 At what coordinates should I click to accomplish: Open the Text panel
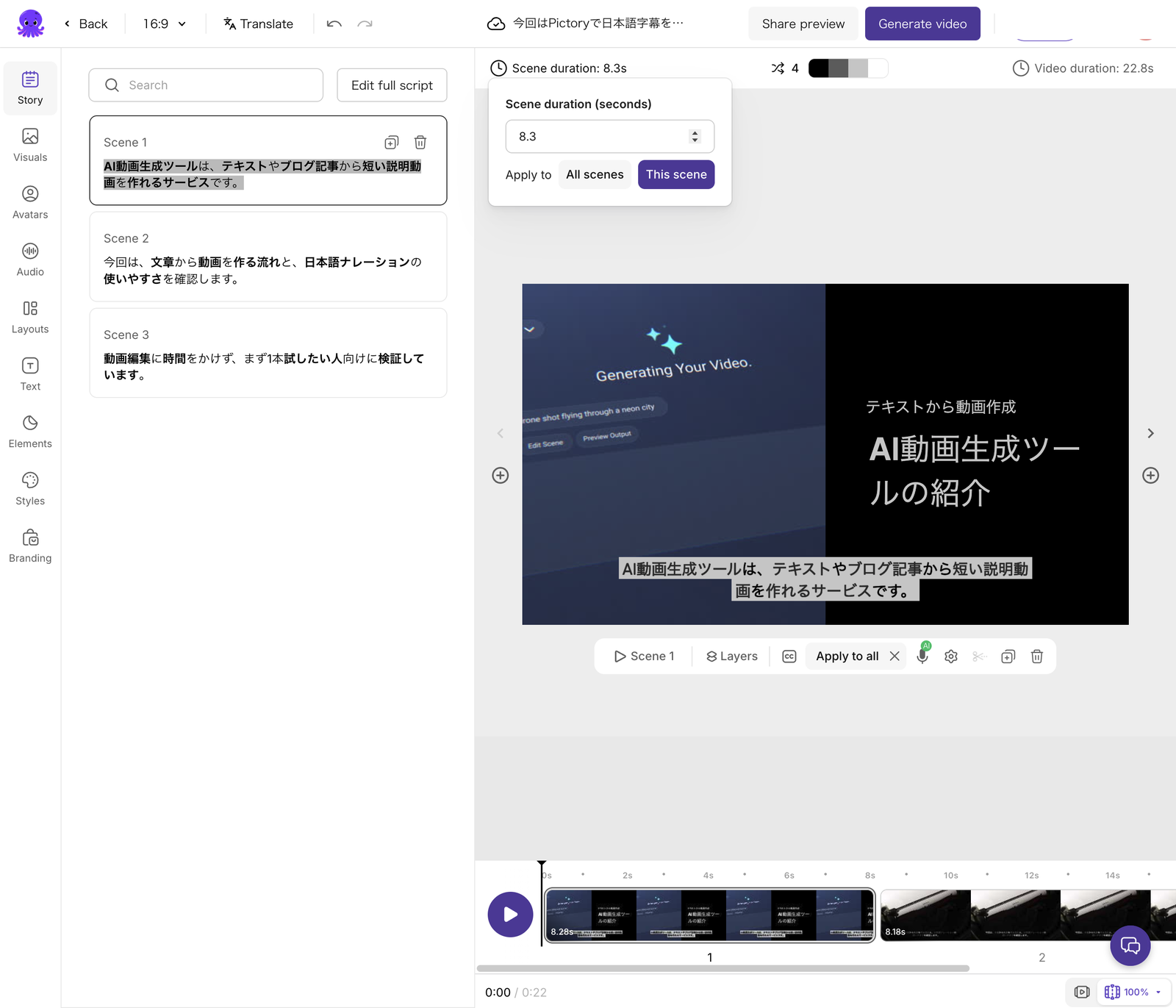tap(30, 375)
